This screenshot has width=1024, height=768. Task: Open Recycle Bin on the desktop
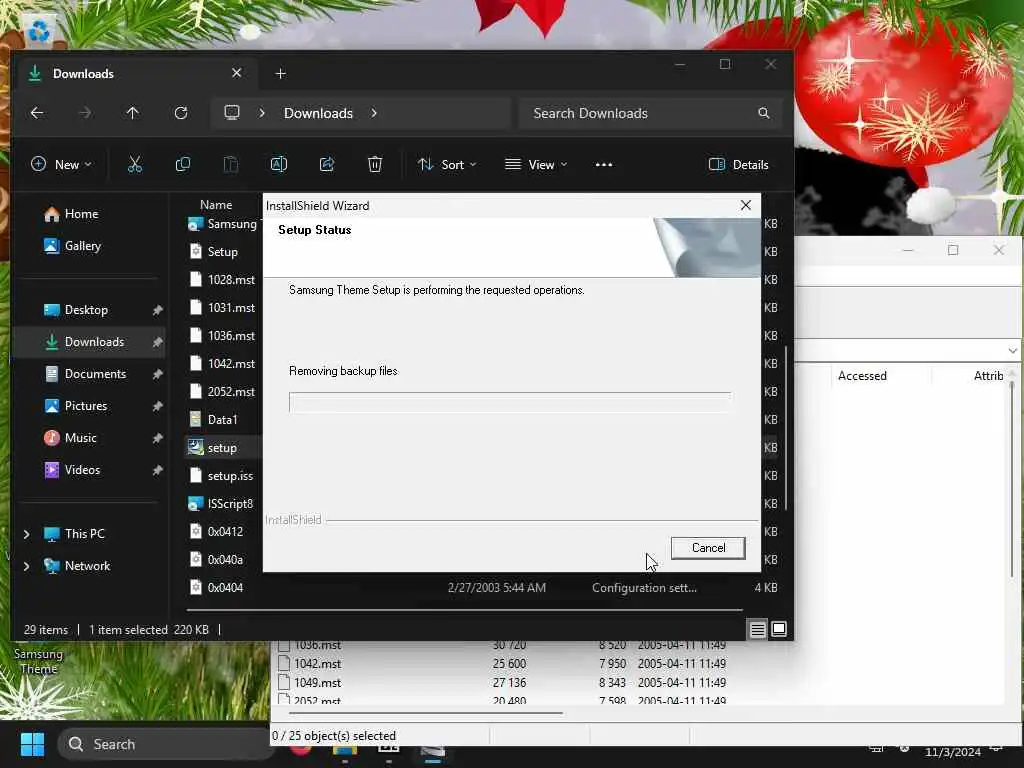point(39,31)
